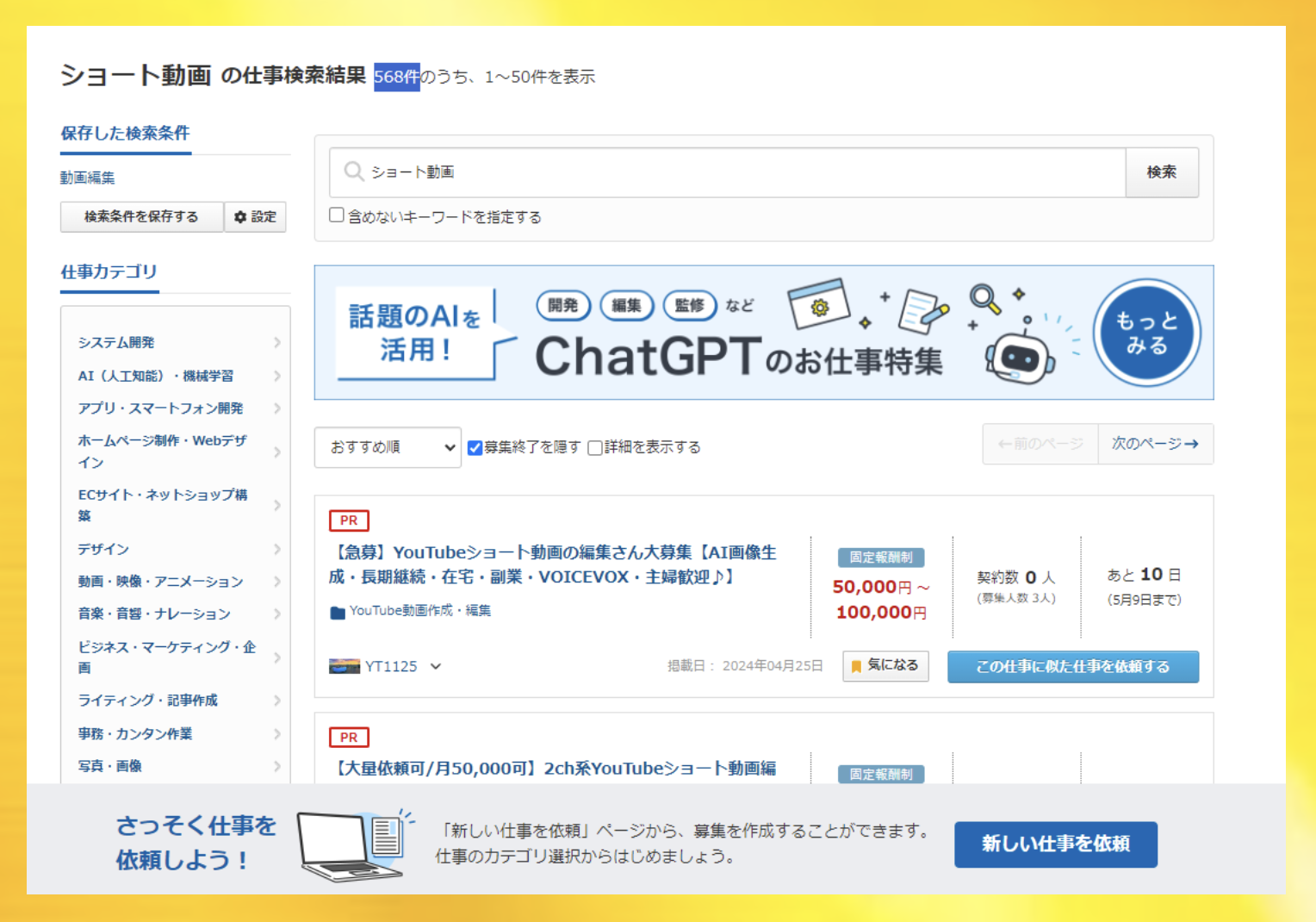Viewport: 1316px width, 922px height.
Task: Click 新しい仕事を依頼 button
Action: pyautogui.click(x=1056, y=844)
